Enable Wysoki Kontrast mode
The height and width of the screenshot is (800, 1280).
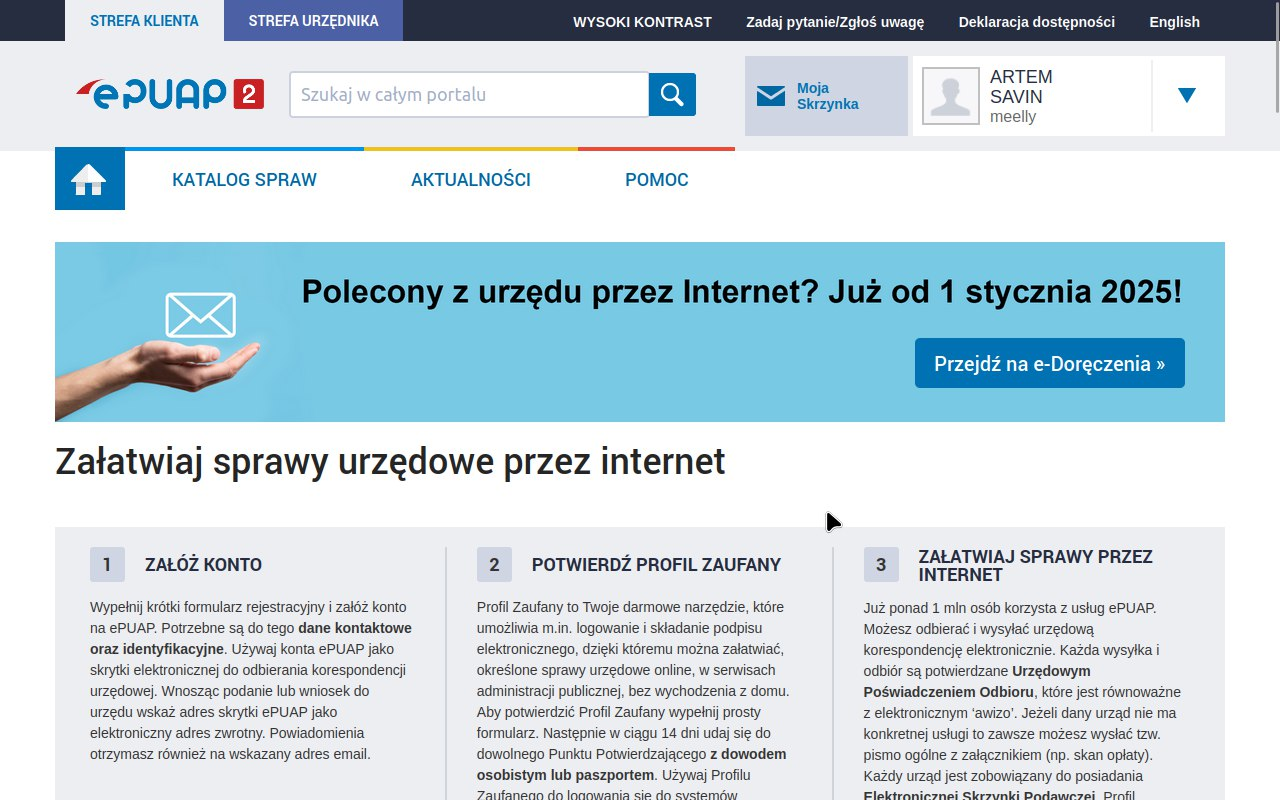(x=642, y=22)
